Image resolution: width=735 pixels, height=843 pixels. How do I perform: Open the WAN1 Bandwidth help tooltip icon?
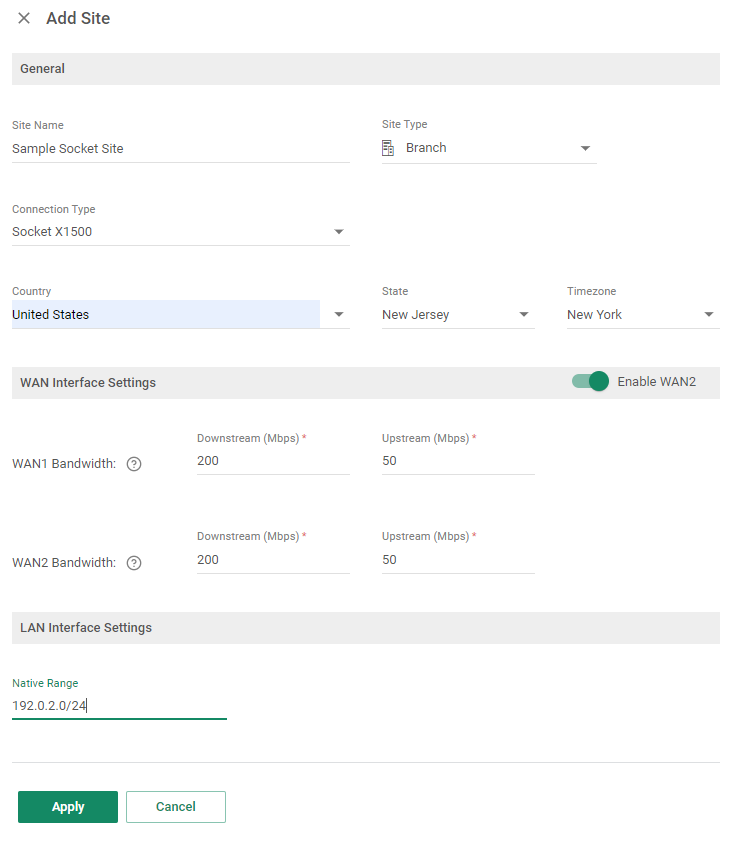point(133,463)
